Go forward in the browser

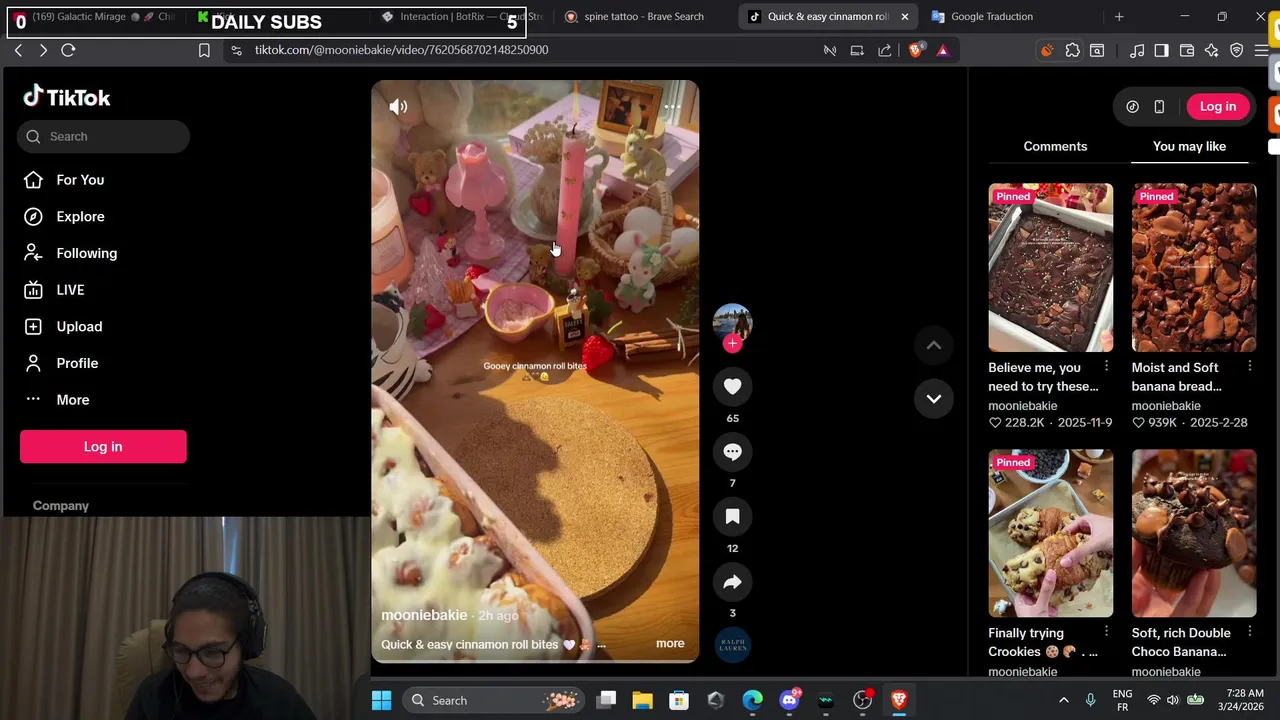(43, 50)
